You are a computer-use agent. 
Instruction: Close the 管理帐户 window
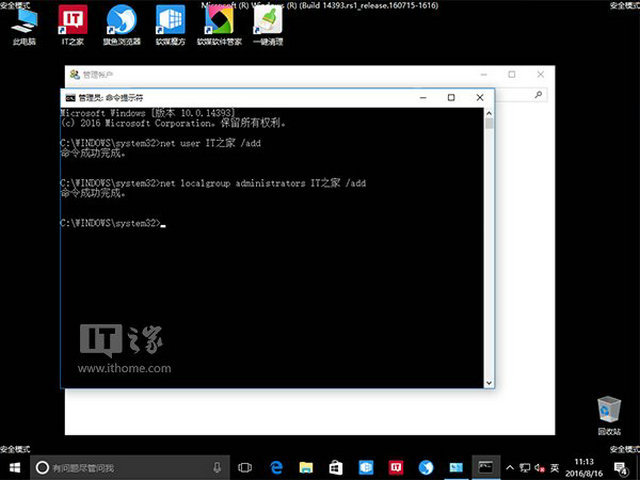pos(540,74)
